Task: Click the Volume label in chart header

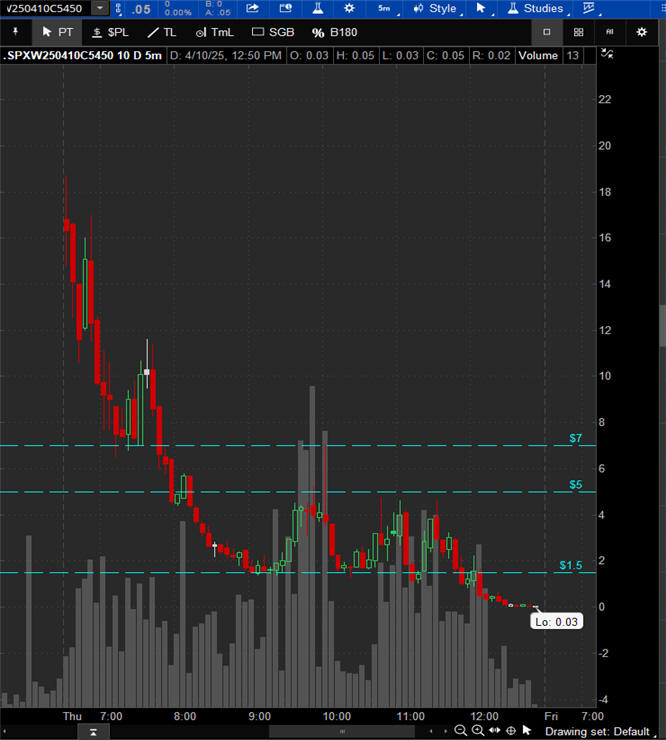Action: coord(538,56)
